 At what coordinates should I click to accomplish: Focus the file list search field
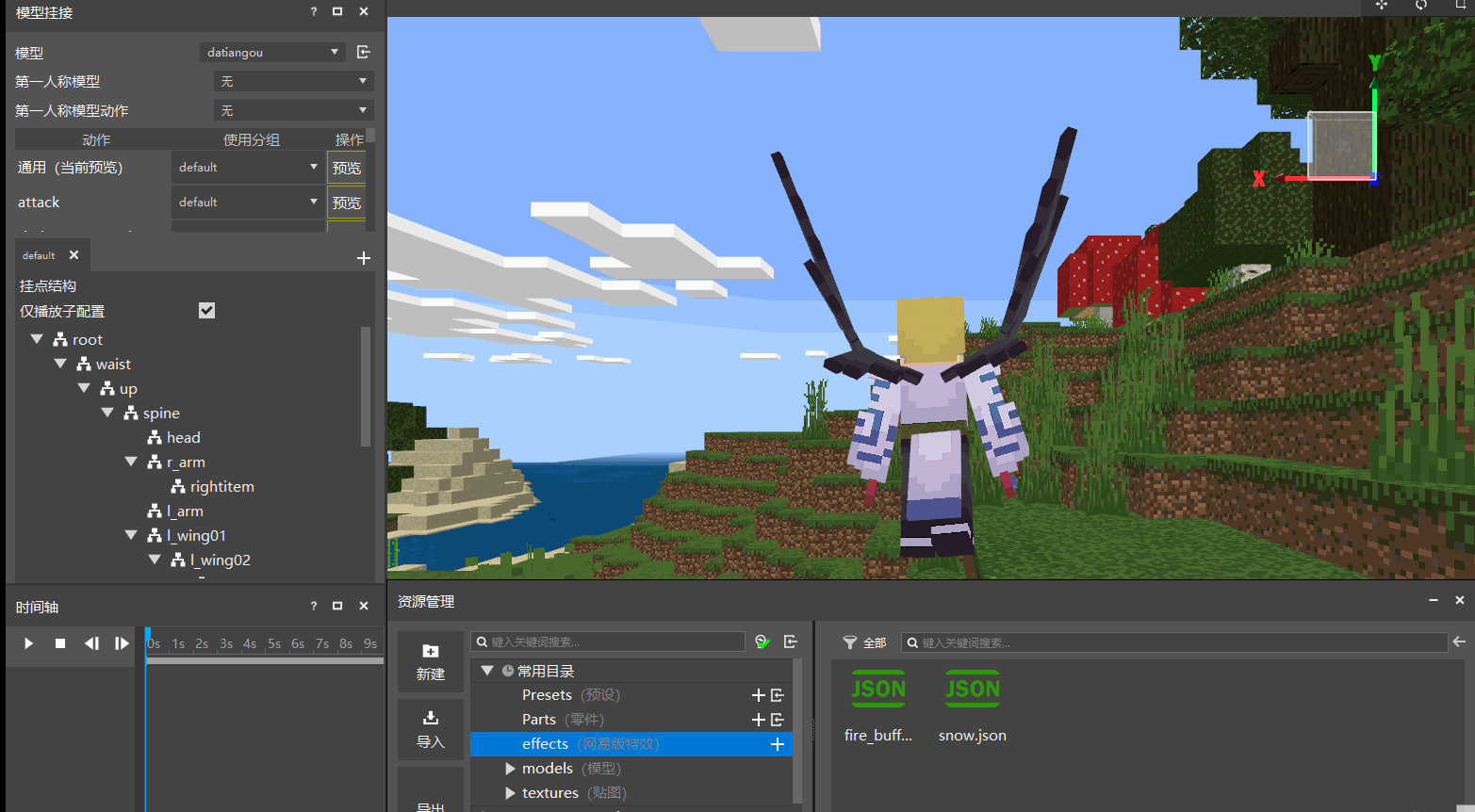pos(1174,642)
